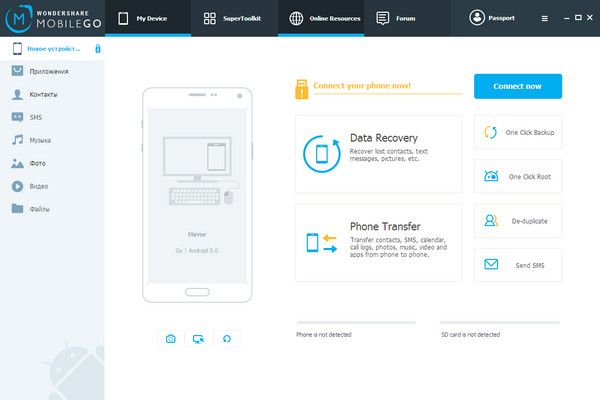
Task: Click Connect your phone now! text
Action: pyautogui.click(x=362, y=85)
